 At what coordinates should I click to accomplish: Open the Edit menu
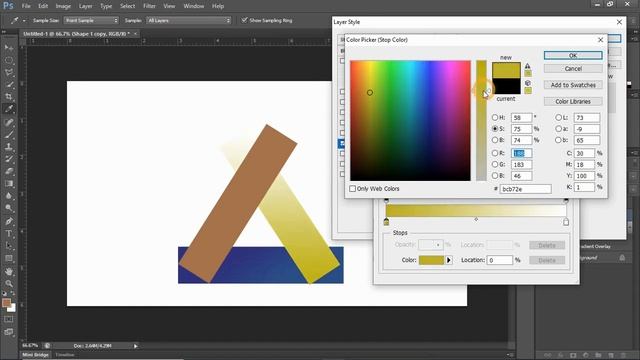(x=43, y=6)
